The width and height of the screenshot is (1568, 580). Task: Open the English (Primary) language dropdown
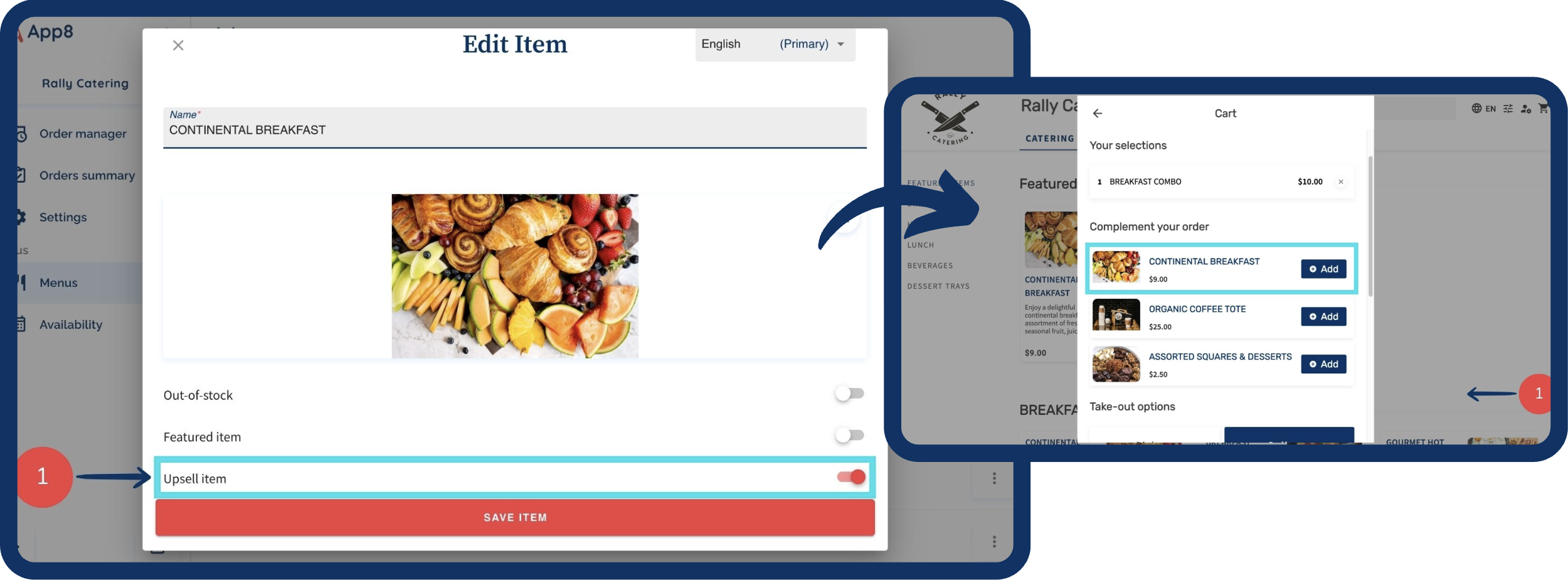[775, 45]
